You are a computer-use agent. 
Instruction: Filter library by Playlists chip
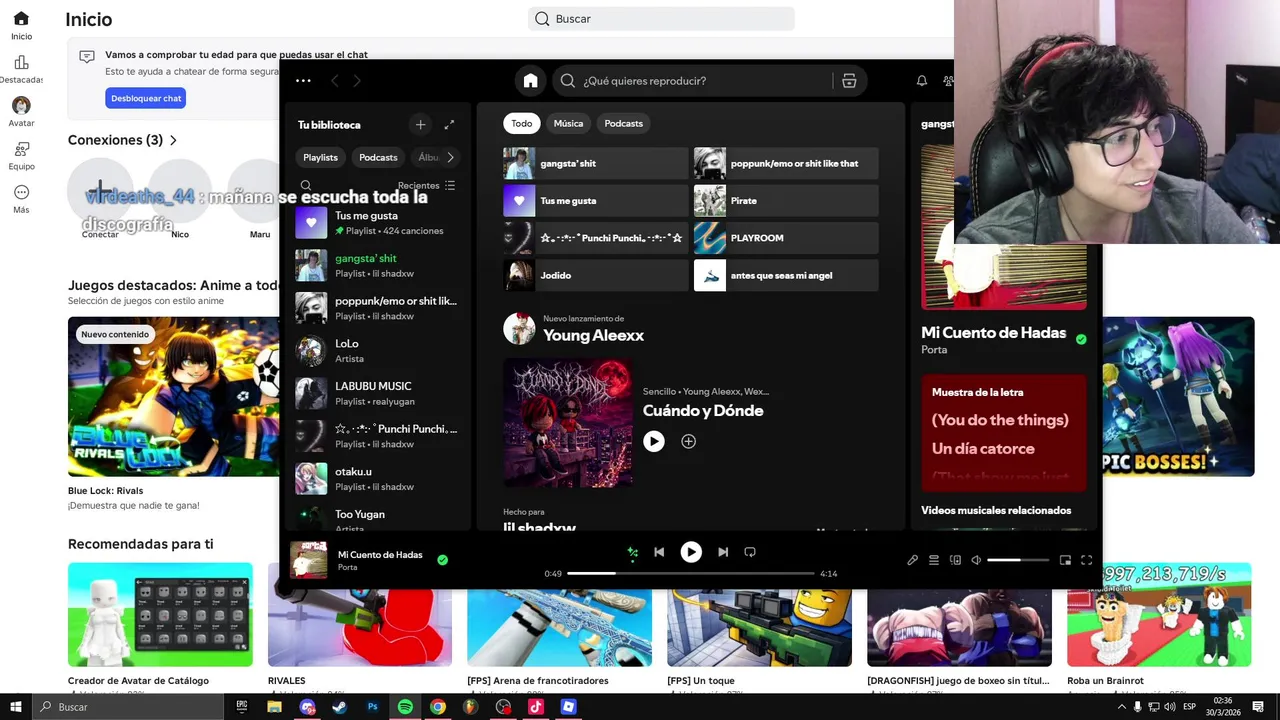point(320,157)
